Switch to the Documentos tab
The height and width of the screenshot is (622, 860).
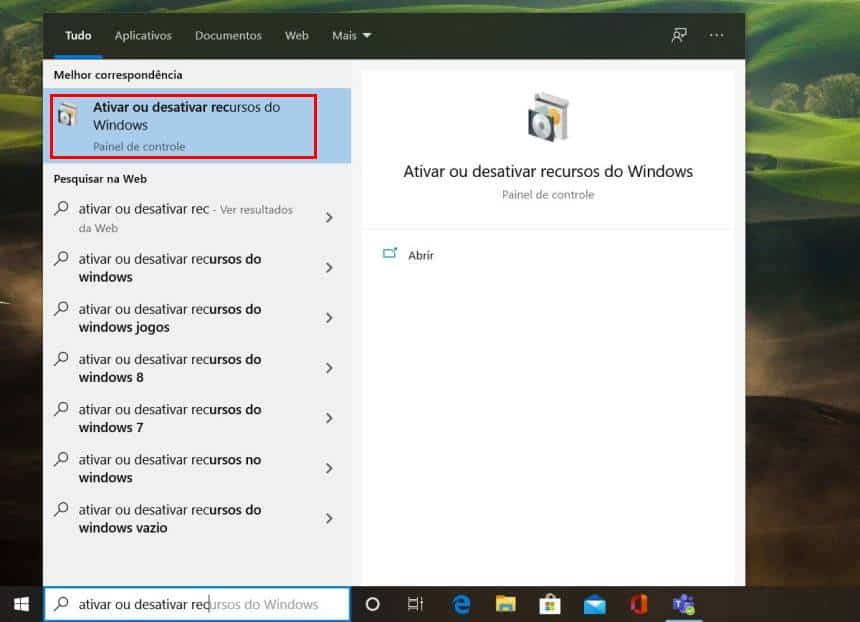tap(228, 36)
